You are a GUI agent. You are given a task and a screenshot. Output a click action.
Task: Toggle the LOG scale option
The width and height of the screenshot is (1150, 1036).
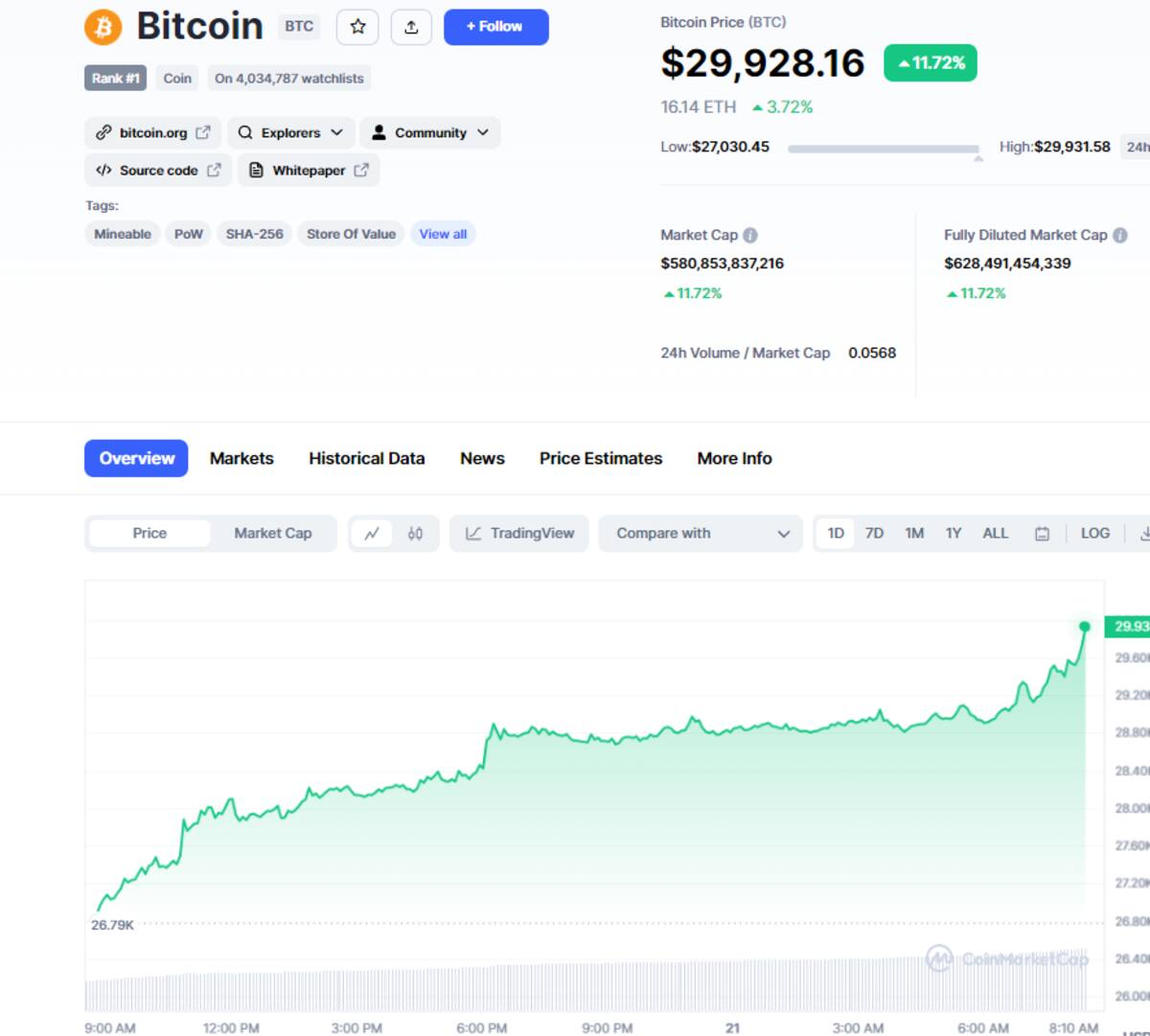1094,534
